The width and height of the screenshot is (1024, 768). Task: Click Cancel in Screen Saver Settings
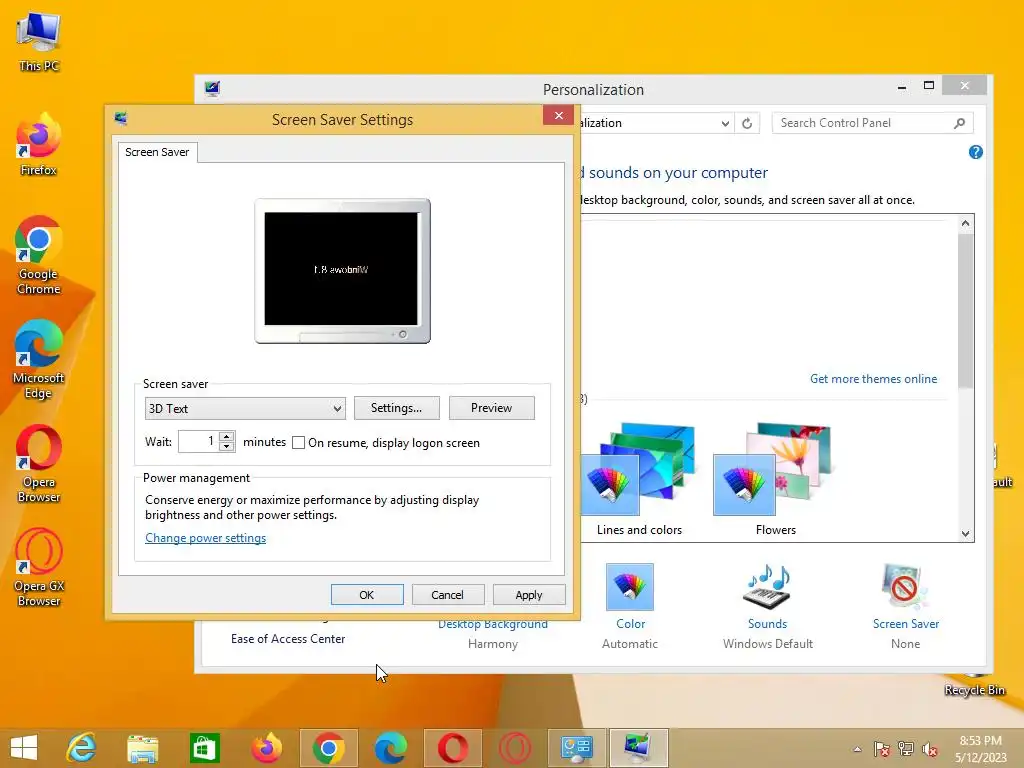click(x=447, y=595)
